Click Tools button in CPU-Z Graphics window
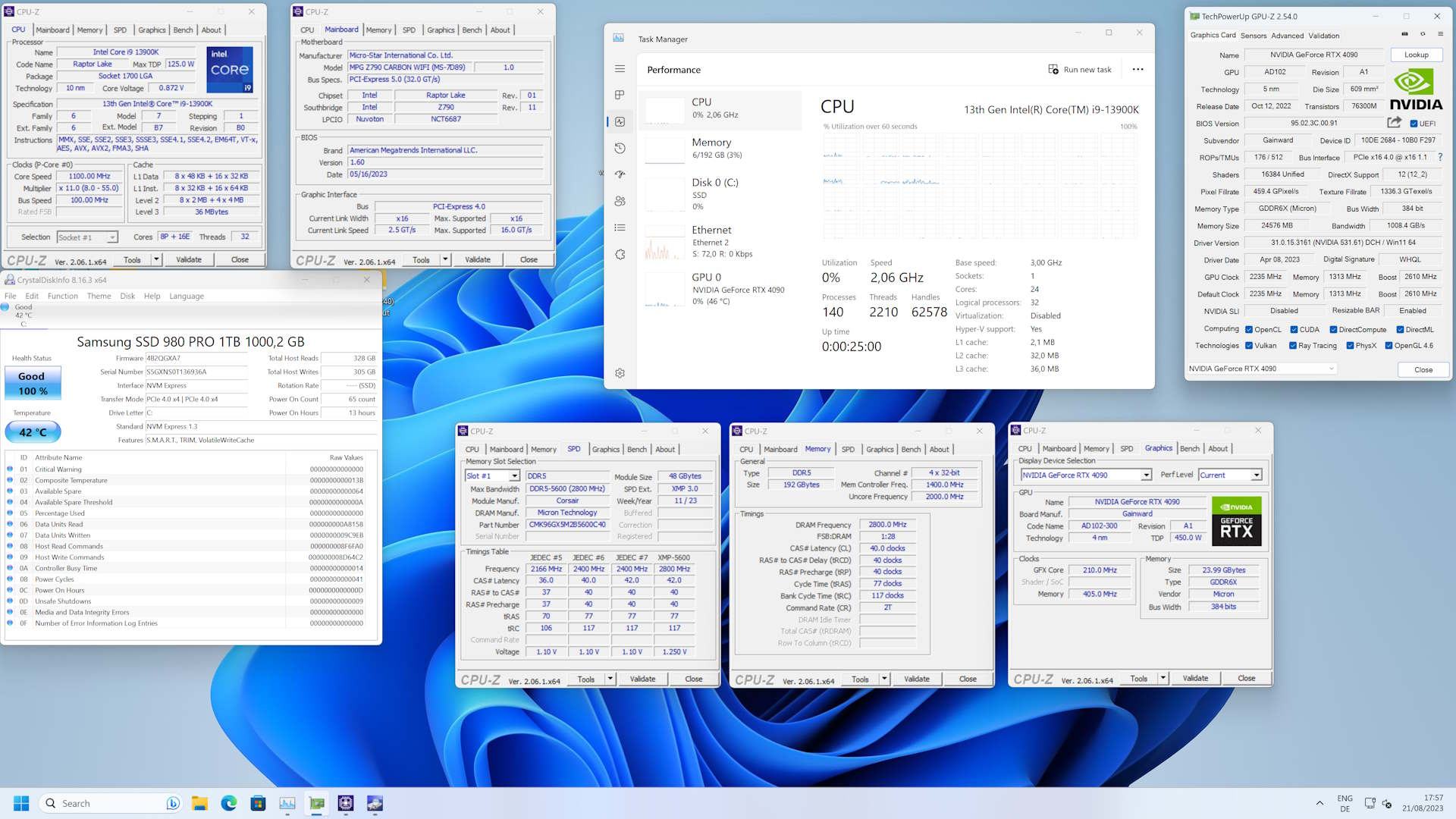This screenshot has width=1456, height=819. pyautogui.click(x=1138, y=679)
